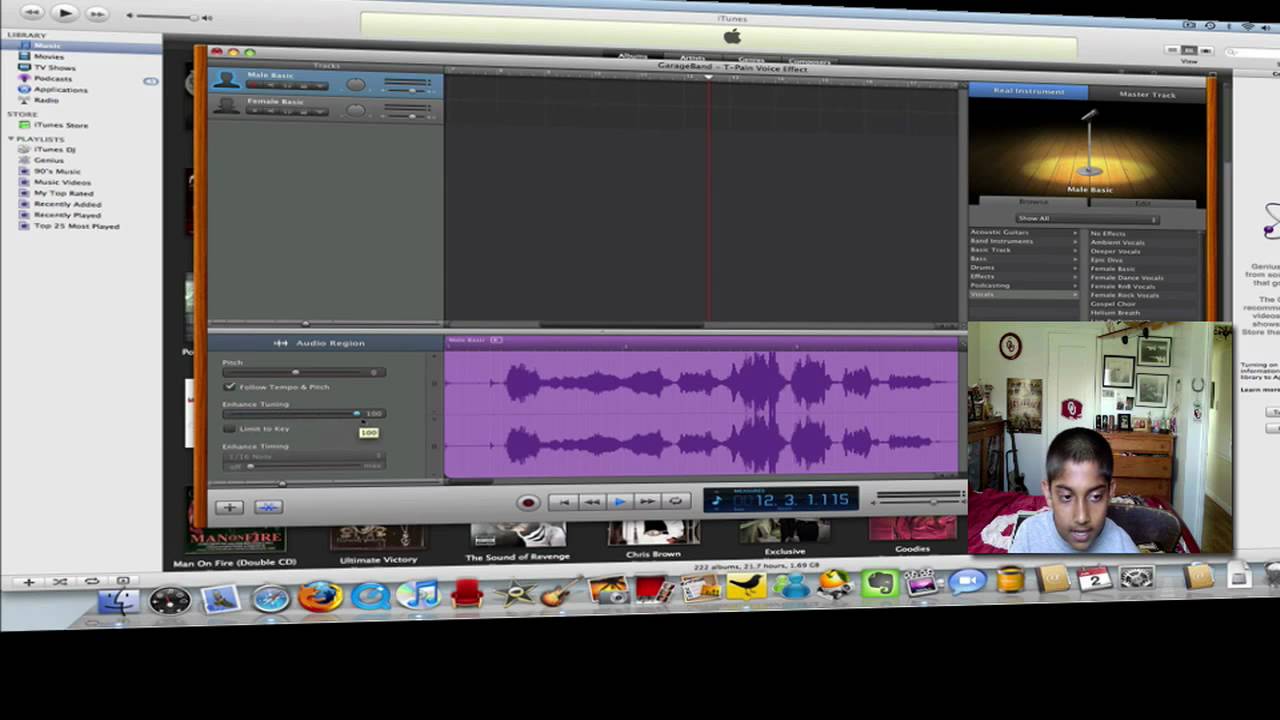Open iTunes from the Dock

418,594
